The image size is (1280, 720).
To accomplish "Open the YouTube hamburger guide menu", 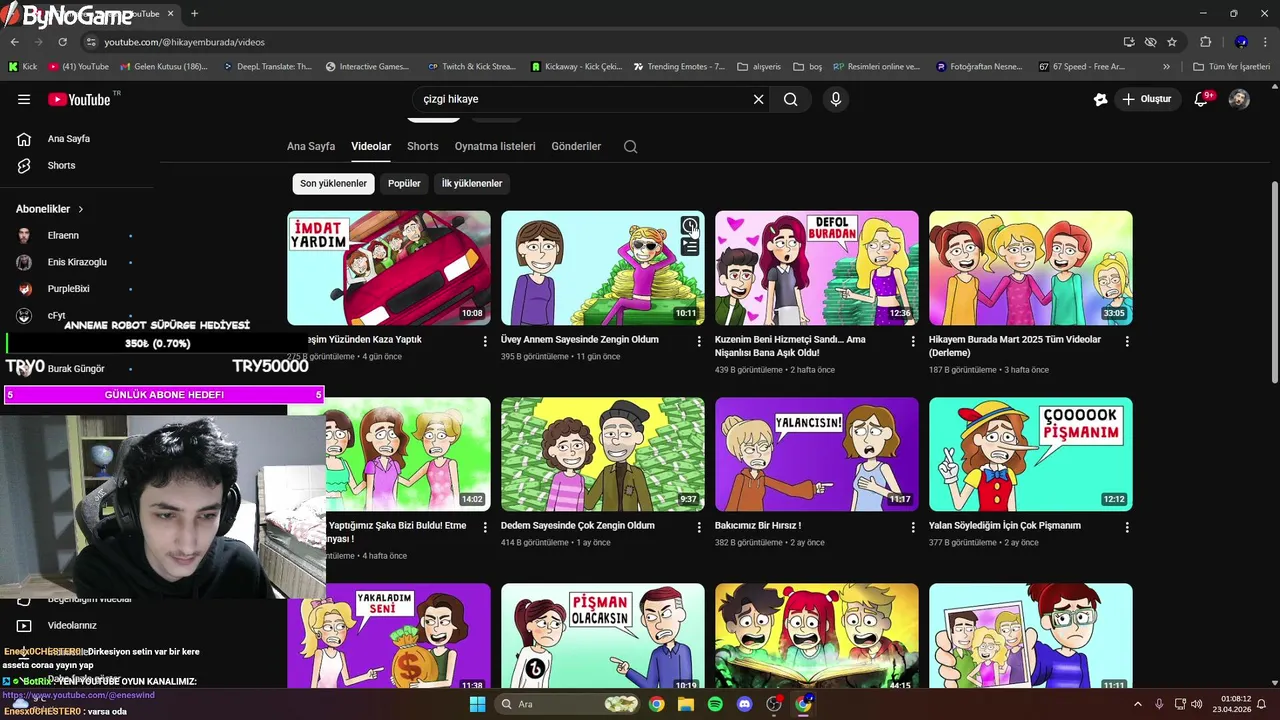I will coord(24,99).
